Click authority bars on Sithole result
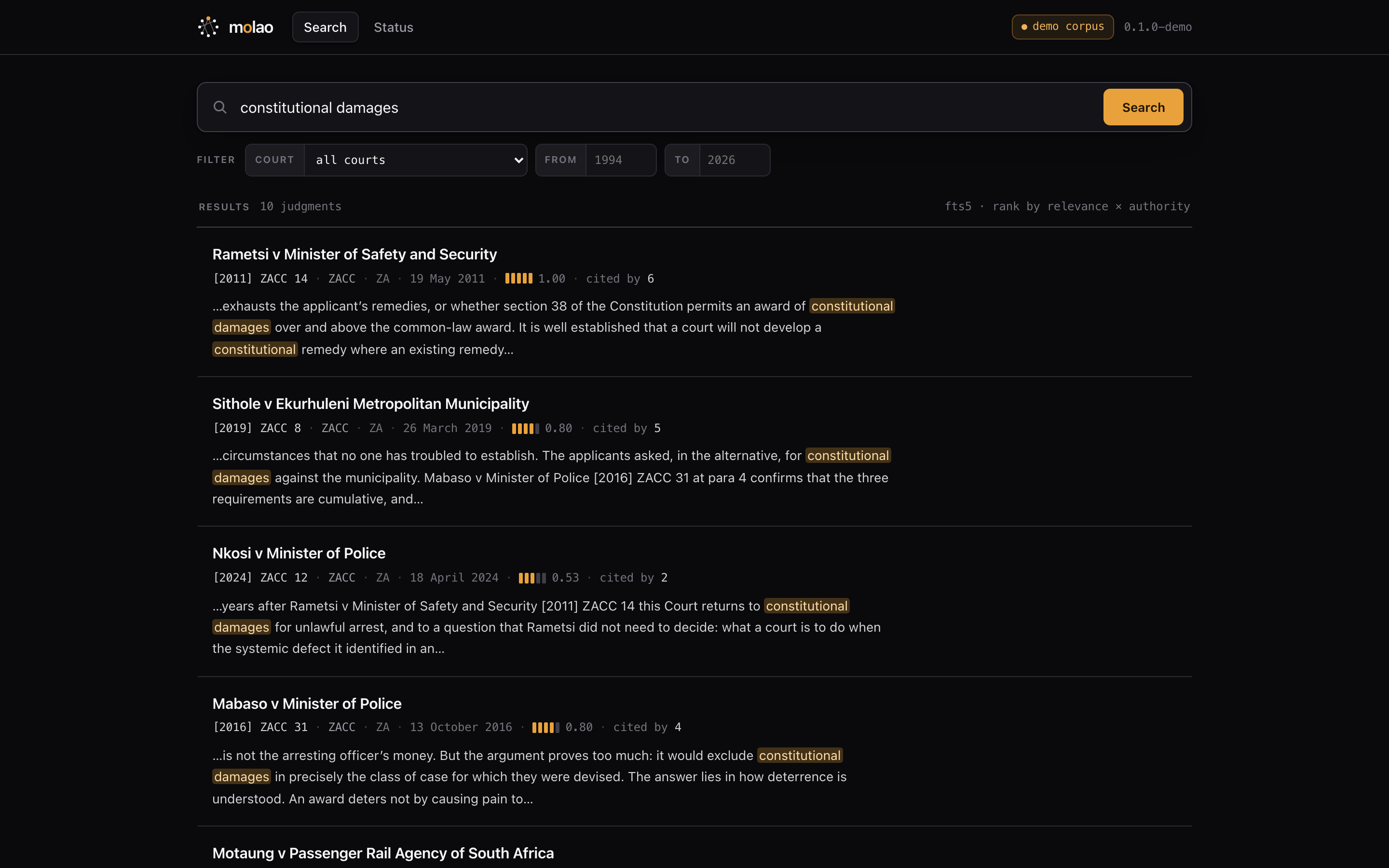This screenshot has width=1389, height=868. pos(525,428)
